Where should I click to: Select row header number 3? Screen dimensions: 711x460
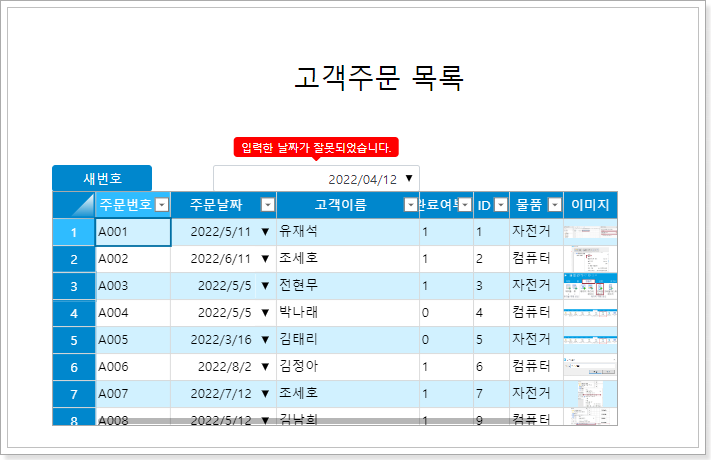tap(74, 286)
